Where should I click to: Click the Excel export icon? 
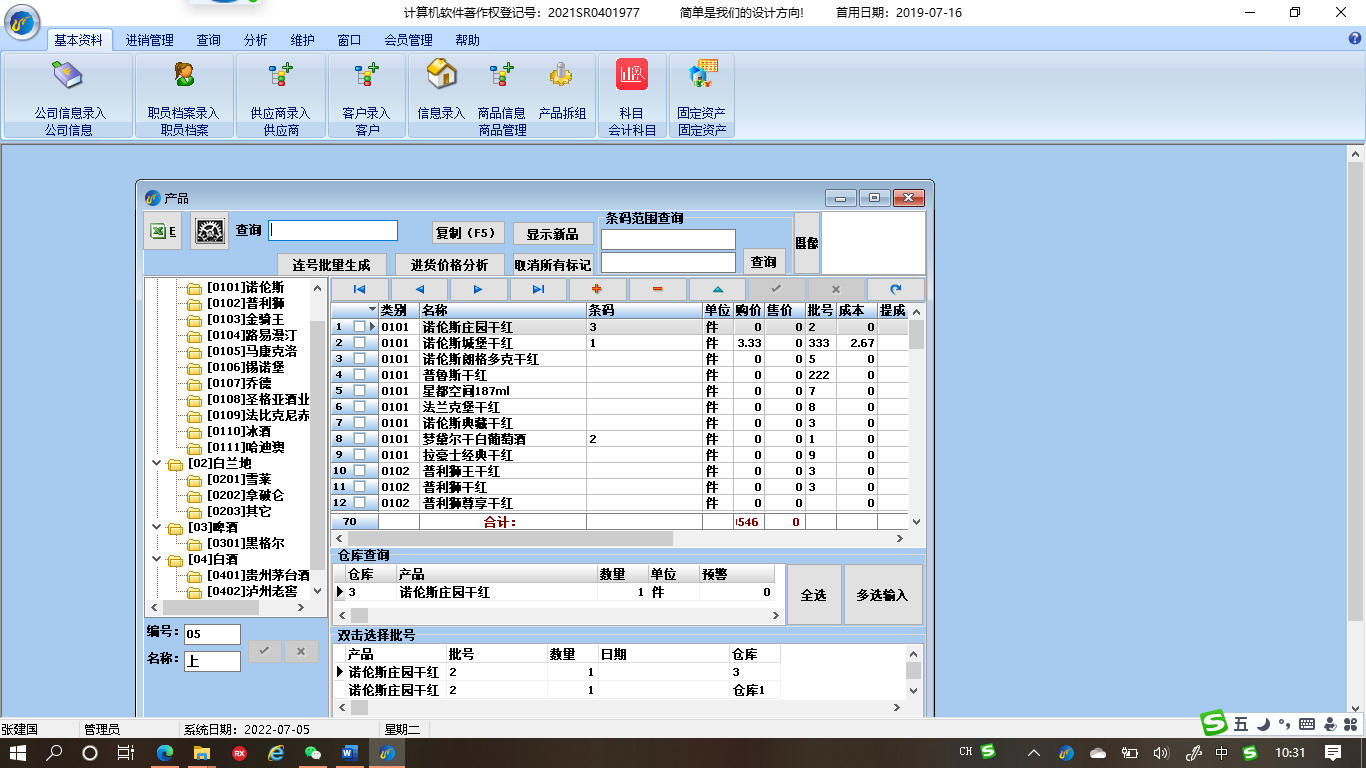pyautogui.click(x=162, y=231)
